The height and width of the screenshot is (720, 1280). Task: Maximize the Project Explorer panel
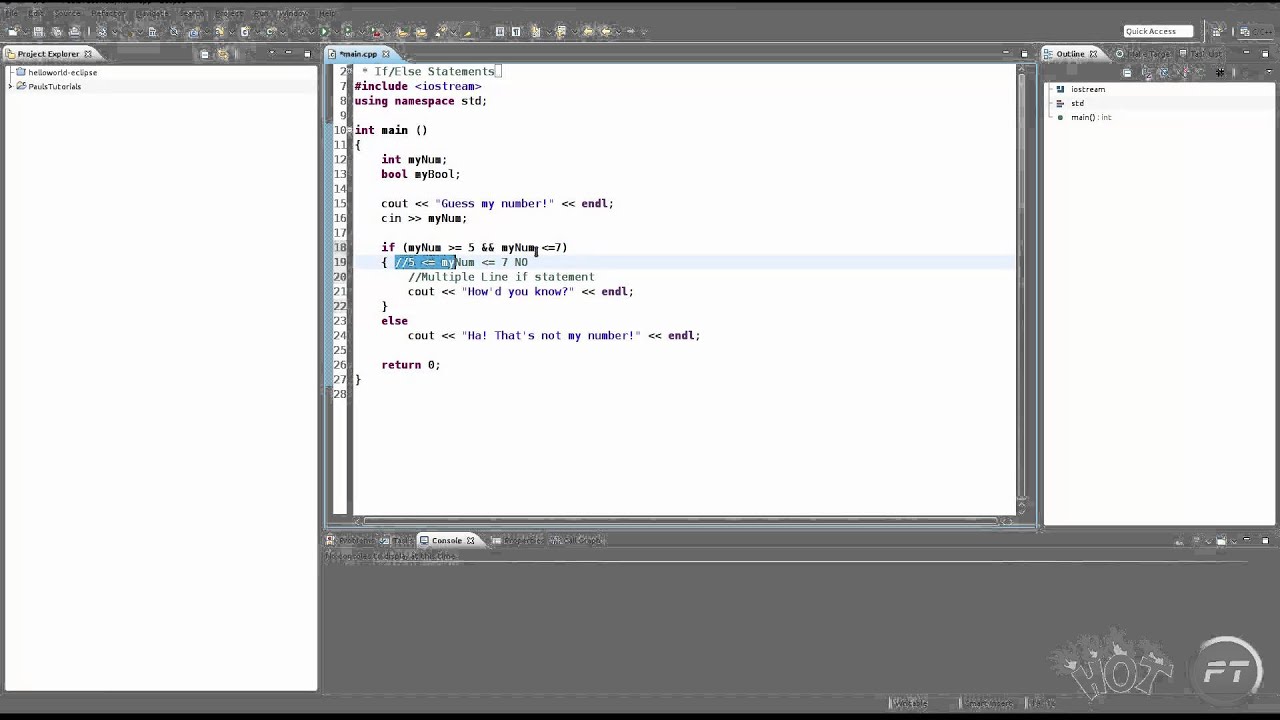[x=307, y=54]
